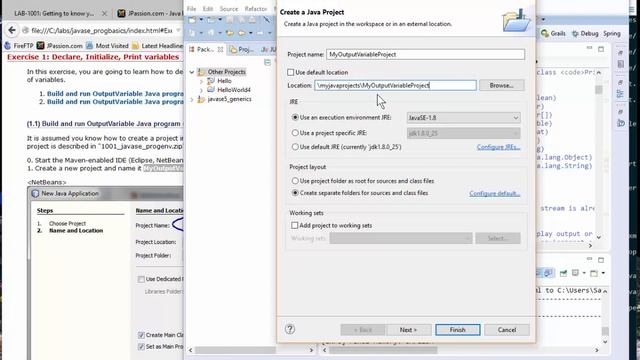The image size is (640, 360).
Task: Click the Pin Console icon
Action: (563, 273)
